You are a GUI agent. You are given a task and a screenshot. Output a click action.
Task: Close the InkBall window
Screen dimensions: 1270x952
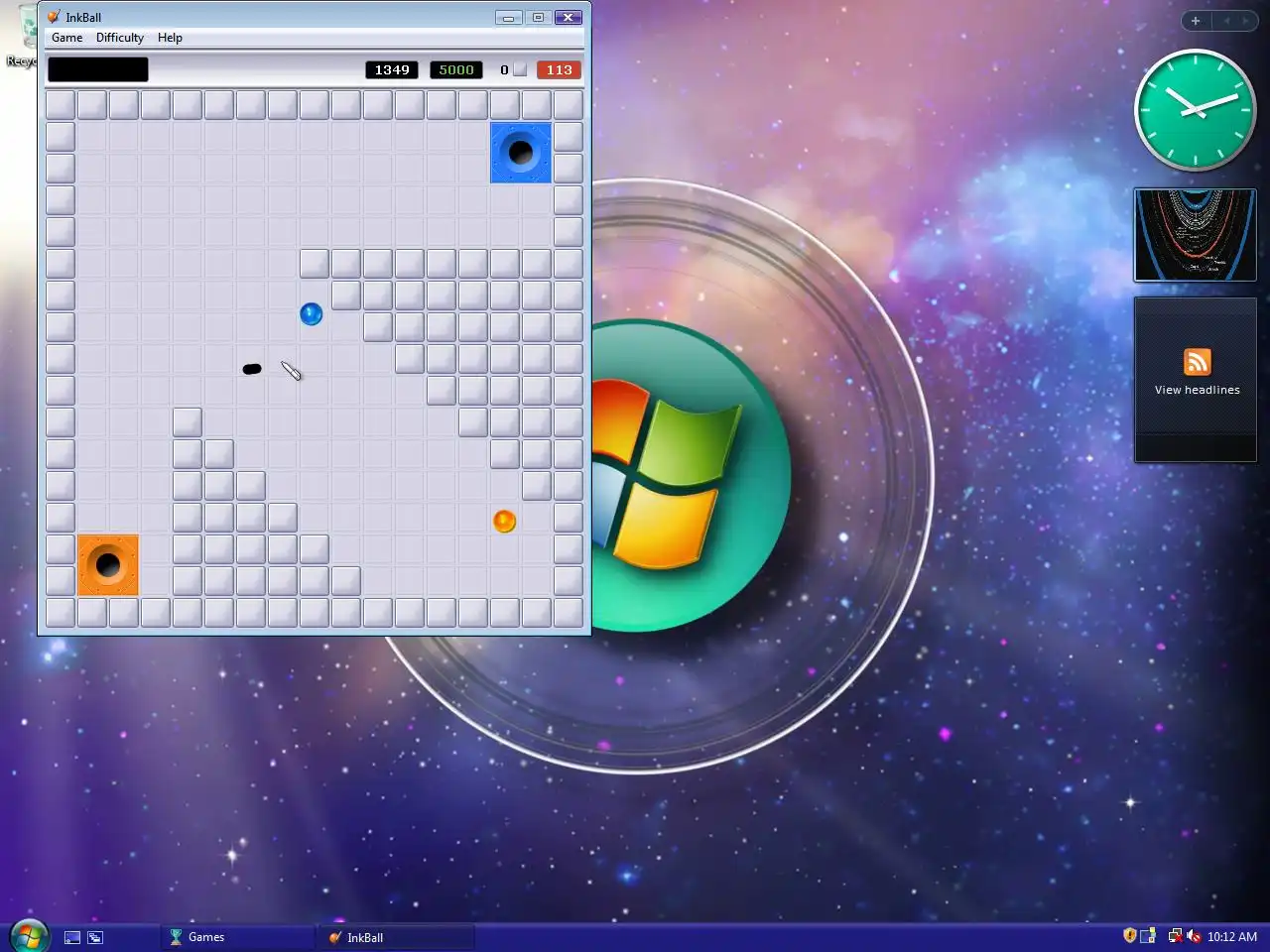coord(569,17)
